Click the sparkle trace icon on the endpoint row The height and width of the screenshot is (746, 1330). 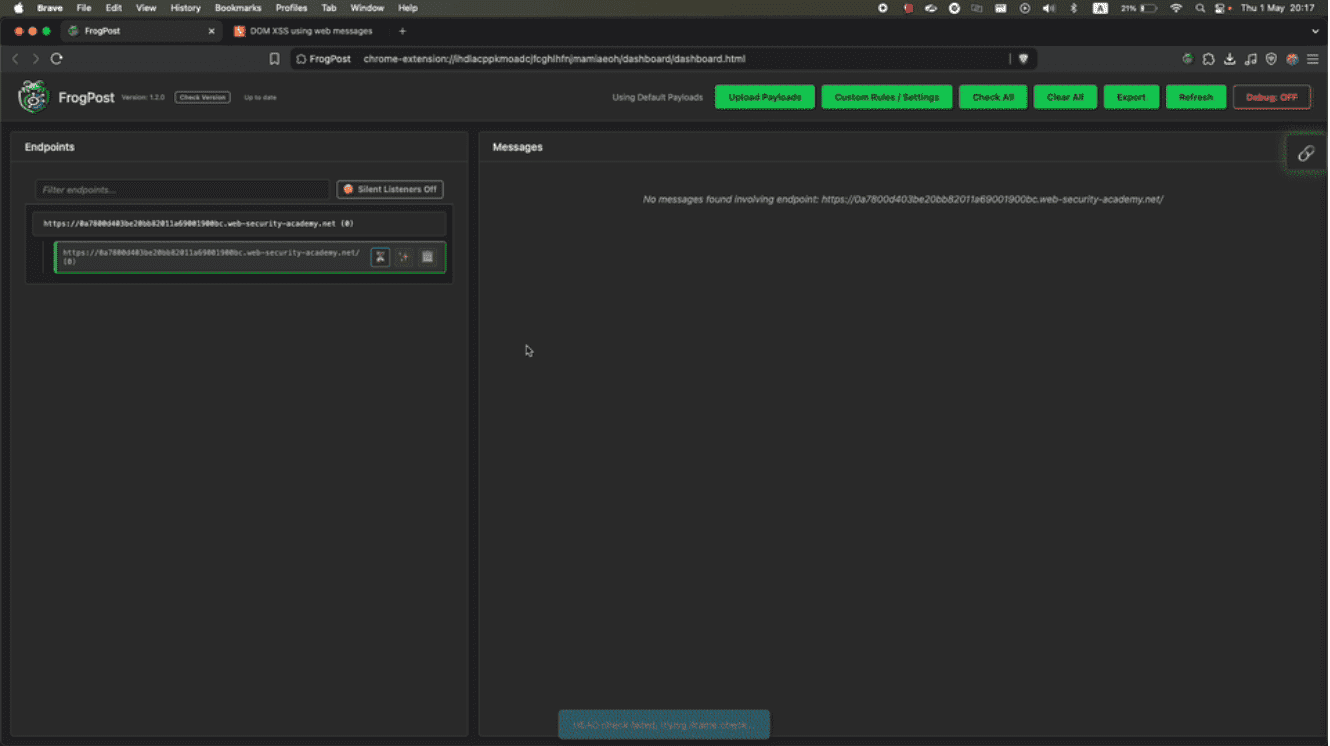coord(404,257)
